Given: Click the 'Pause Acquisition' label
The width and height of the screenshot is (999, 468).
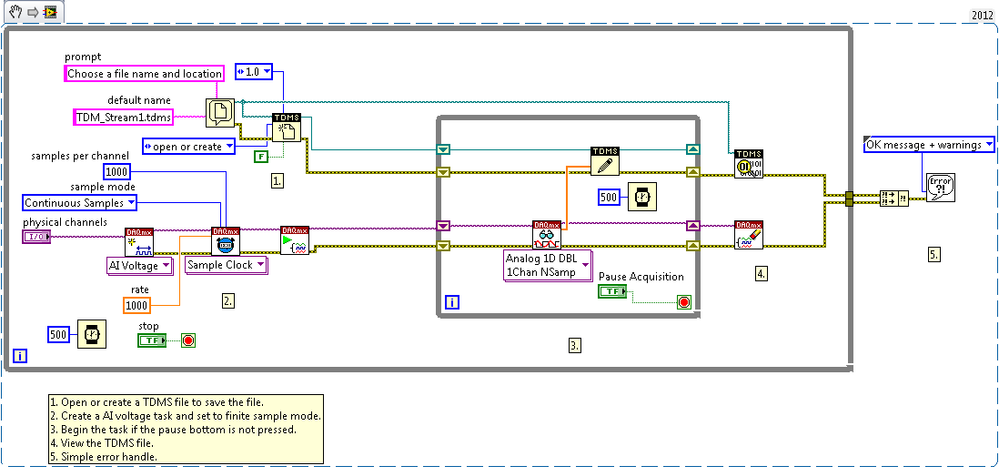Looking at the screenshot, I should (642, 276).
